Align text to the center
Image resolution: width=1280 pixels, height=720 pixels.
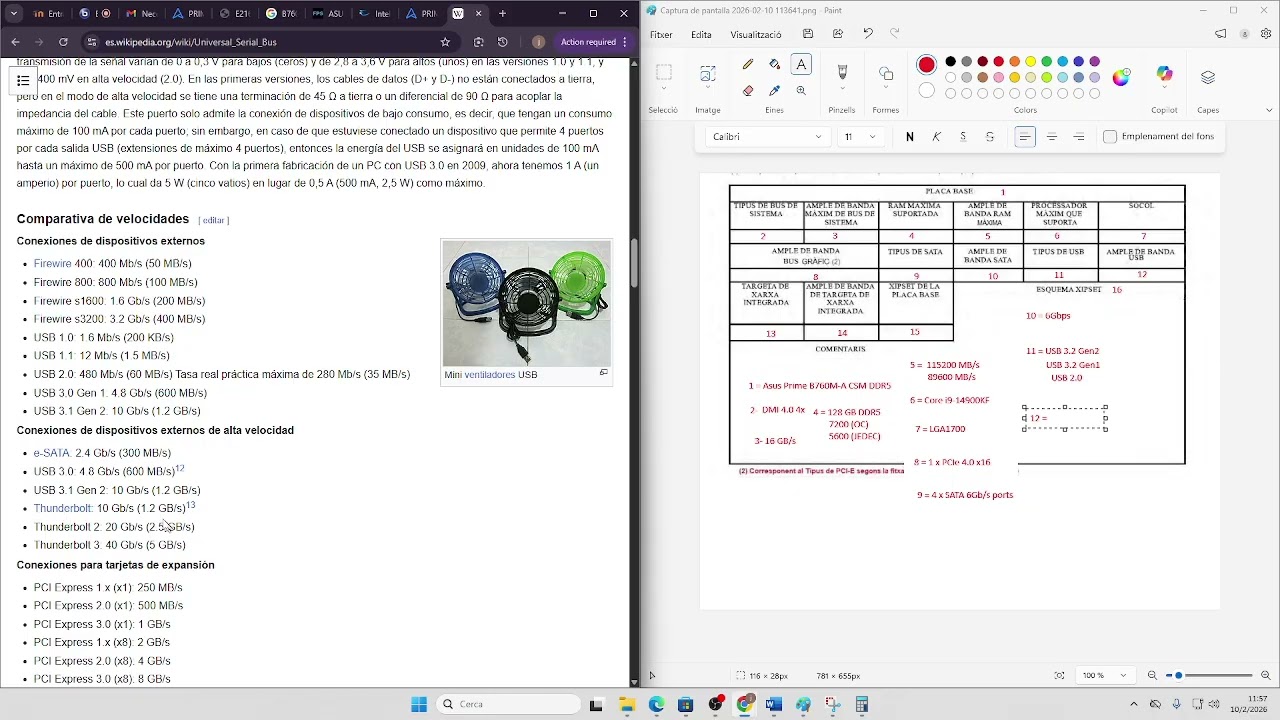point(1052,137)
